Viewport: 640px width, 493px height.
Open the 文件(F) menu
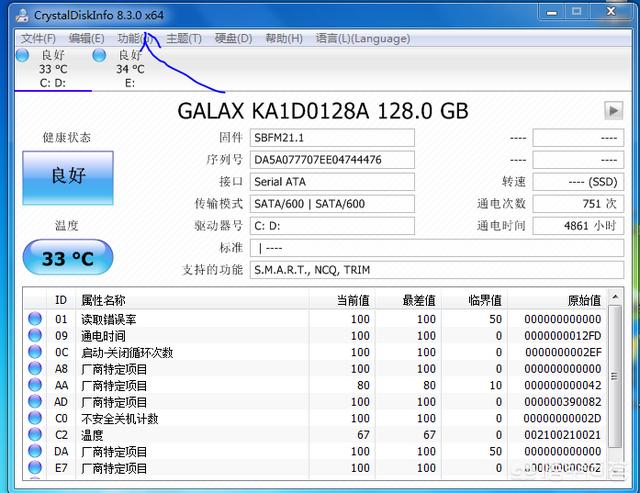(38, 38)
